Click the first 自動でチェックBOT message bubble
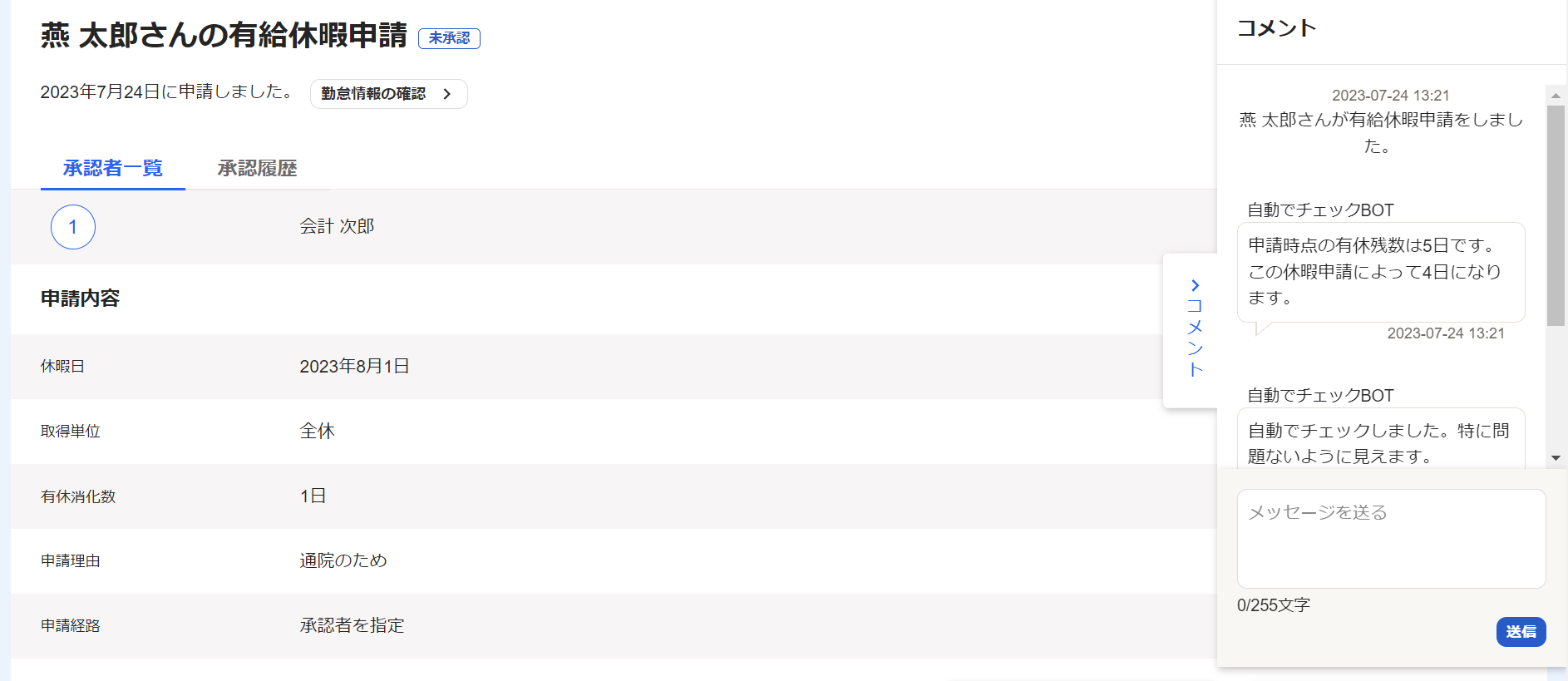Screen dimensions: 1568x681 click(1381, 272)
